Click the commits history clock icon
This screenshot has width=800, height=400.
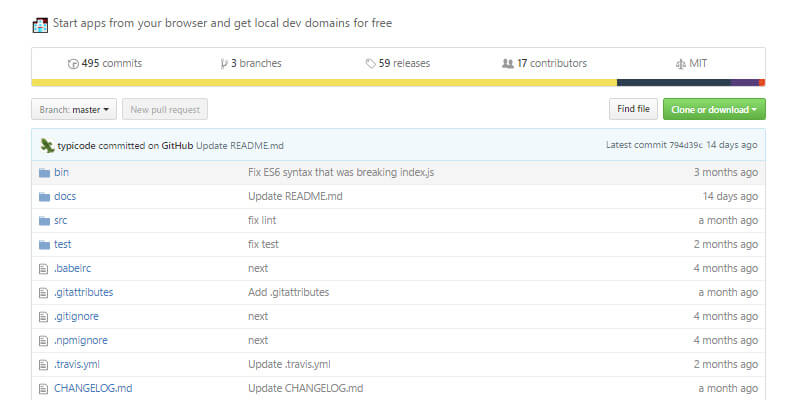pyautogui.click(x=73, y=63)
